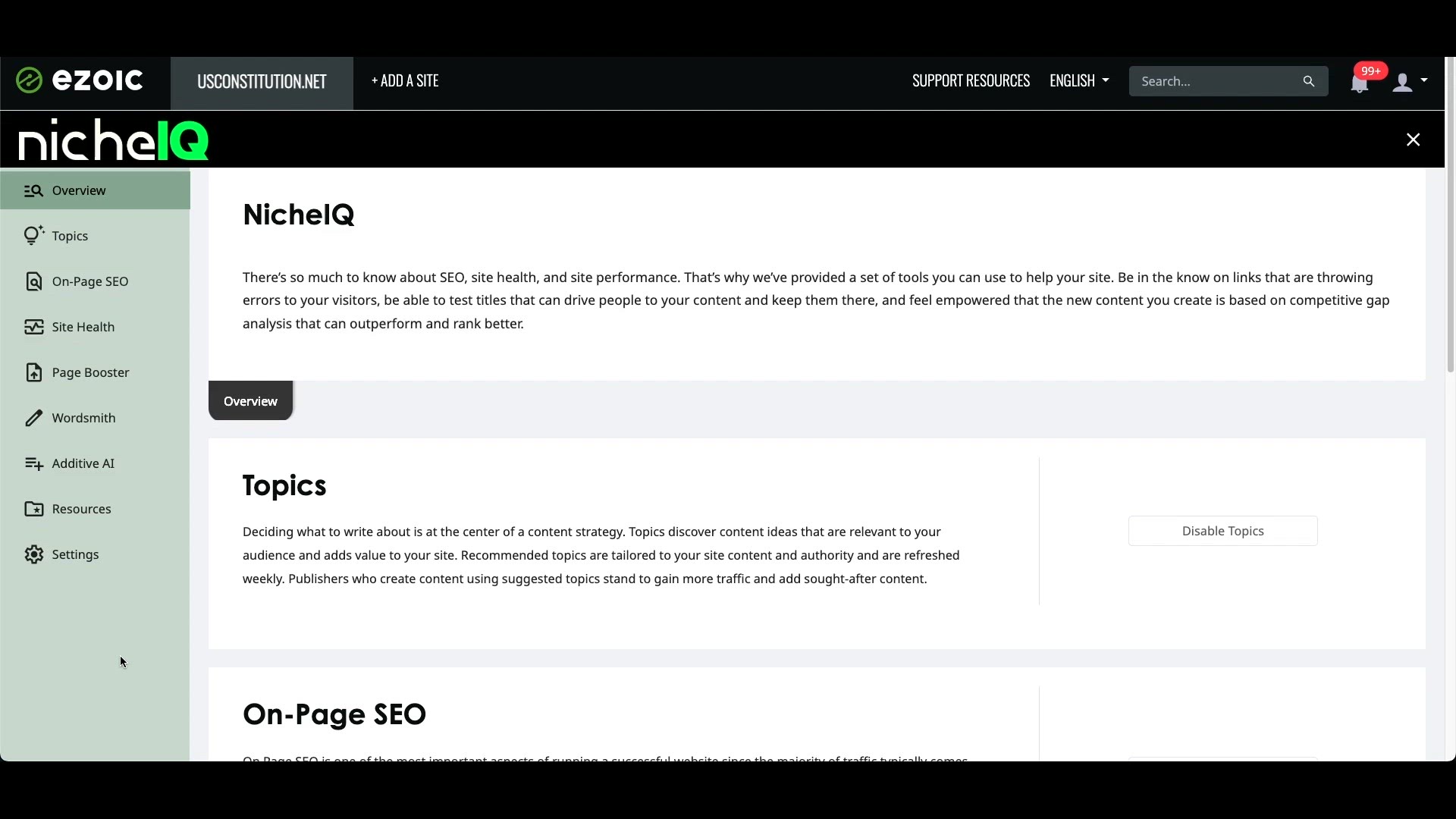Open Additive AI in the sidebar
This screenshot has height=819, width=1456.
click(95, 463)
